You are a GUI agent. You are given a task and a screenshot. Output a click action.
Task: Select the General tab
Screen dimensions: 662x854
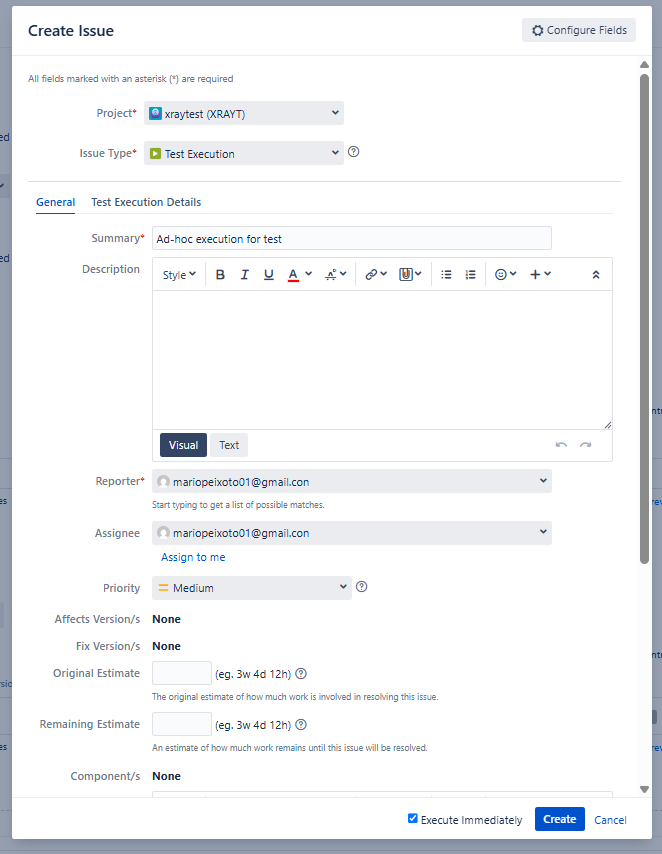click(55, 202)
